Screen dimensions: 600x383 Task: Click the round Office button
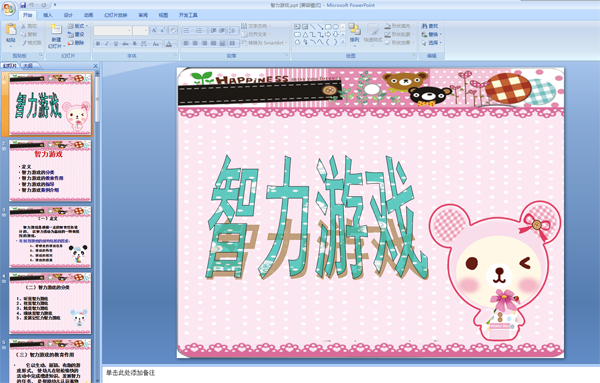[8, 8]
